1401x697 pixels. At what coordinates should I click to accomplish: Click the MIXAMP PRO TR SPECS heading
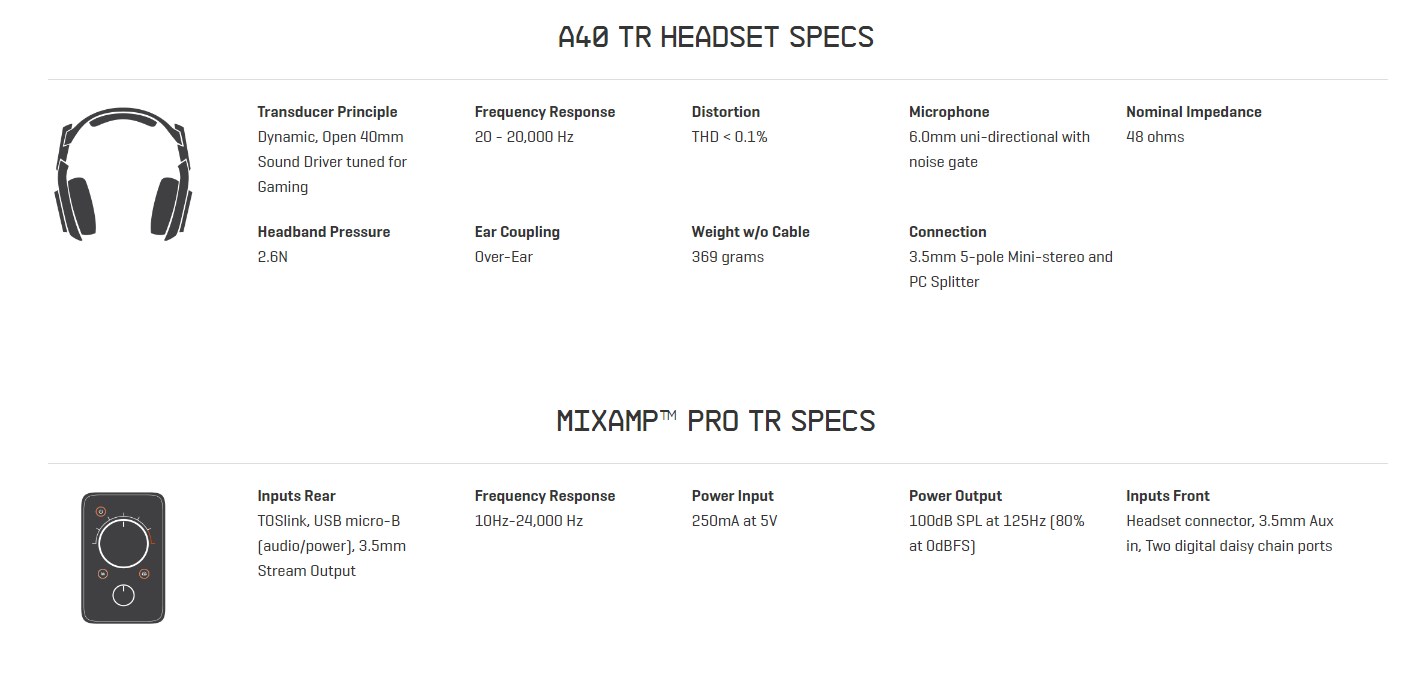click(715, 421)
